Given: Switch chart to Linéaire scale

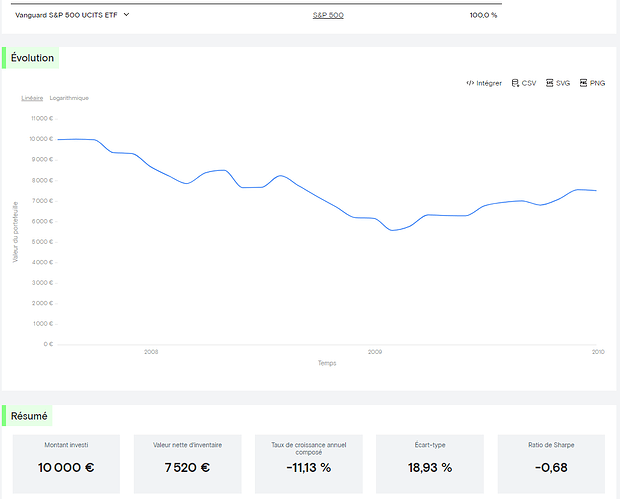Looking at the screenshot, I should tap(32, 98).
